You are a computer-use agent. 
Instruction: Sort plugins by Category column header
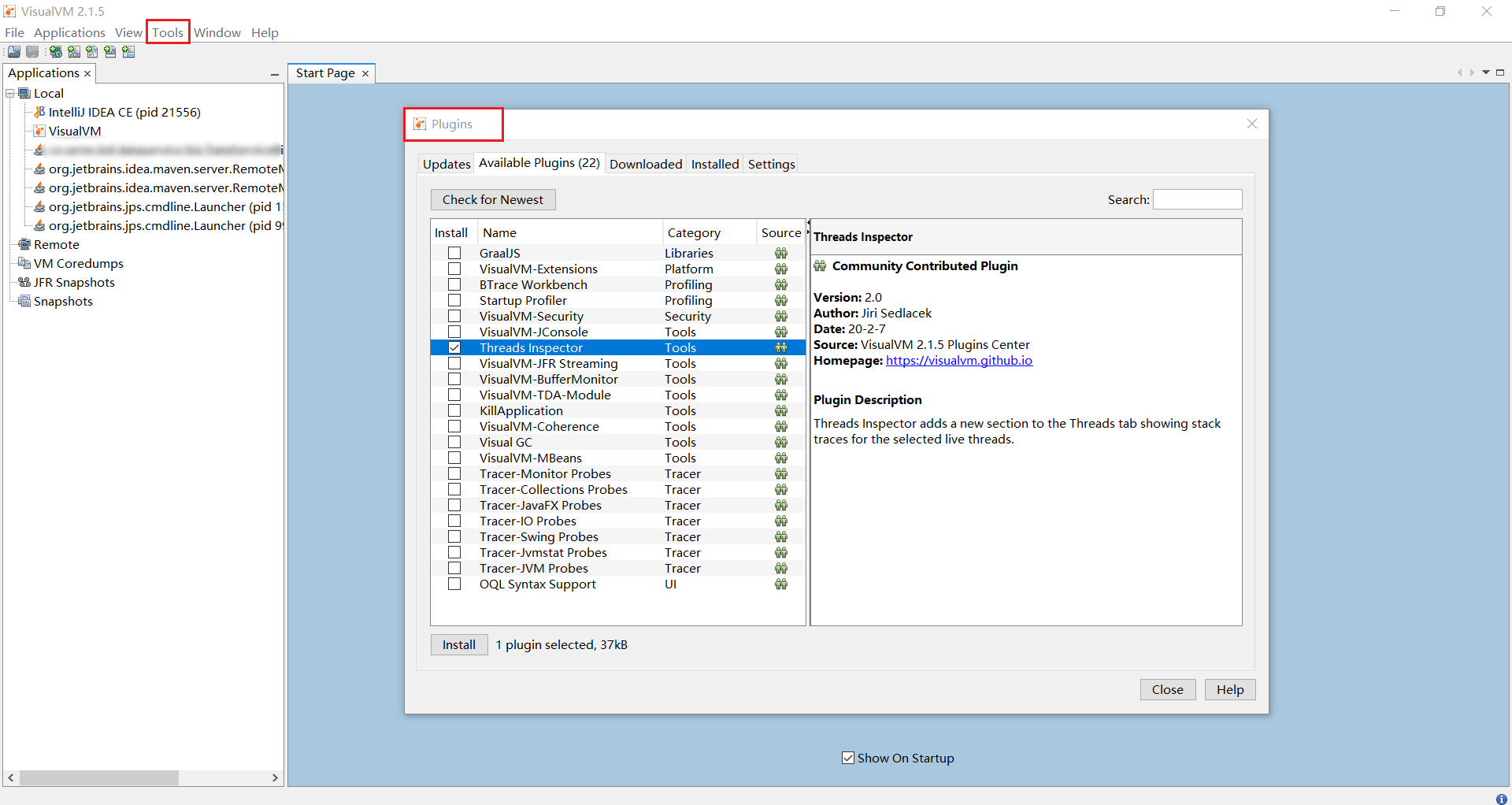[709, 232]
